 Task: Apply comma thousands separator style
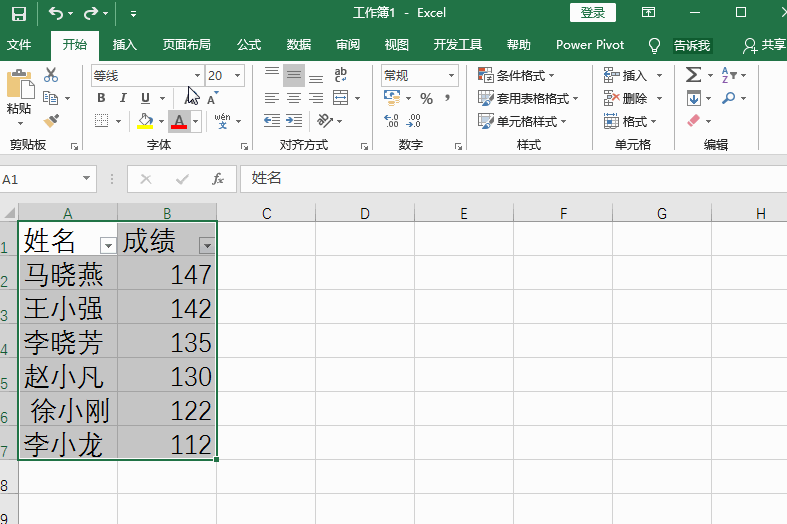tap(447, 98)
